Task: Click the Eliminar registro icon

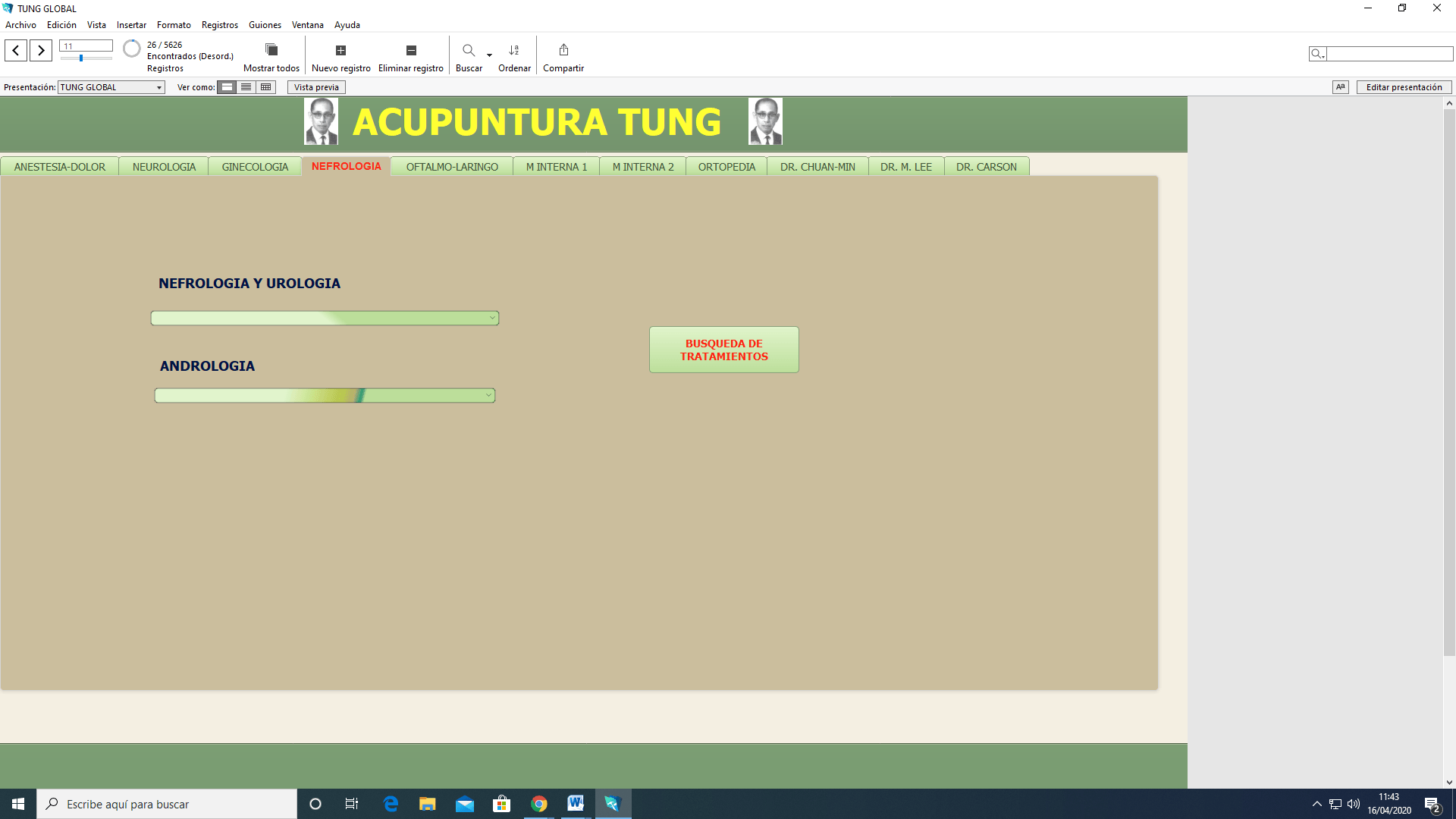Action: coord(411,50)
